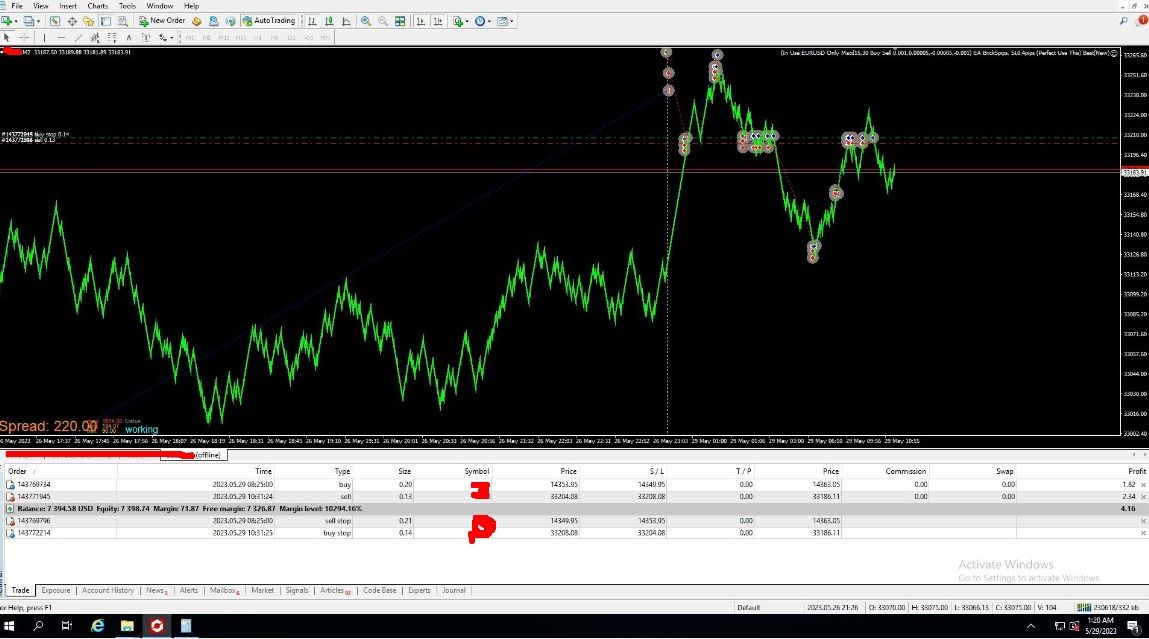Switch to H1 timeframe
Image resolution: width=1149 pixels, height=639 pixels.
tap(257, 37)
